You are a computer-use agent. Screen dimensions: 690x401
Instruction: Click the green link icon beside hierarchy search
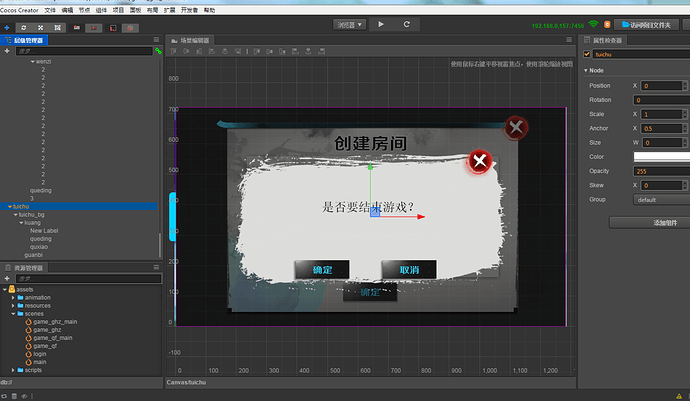pyautogui.click(x=158, y=51)
